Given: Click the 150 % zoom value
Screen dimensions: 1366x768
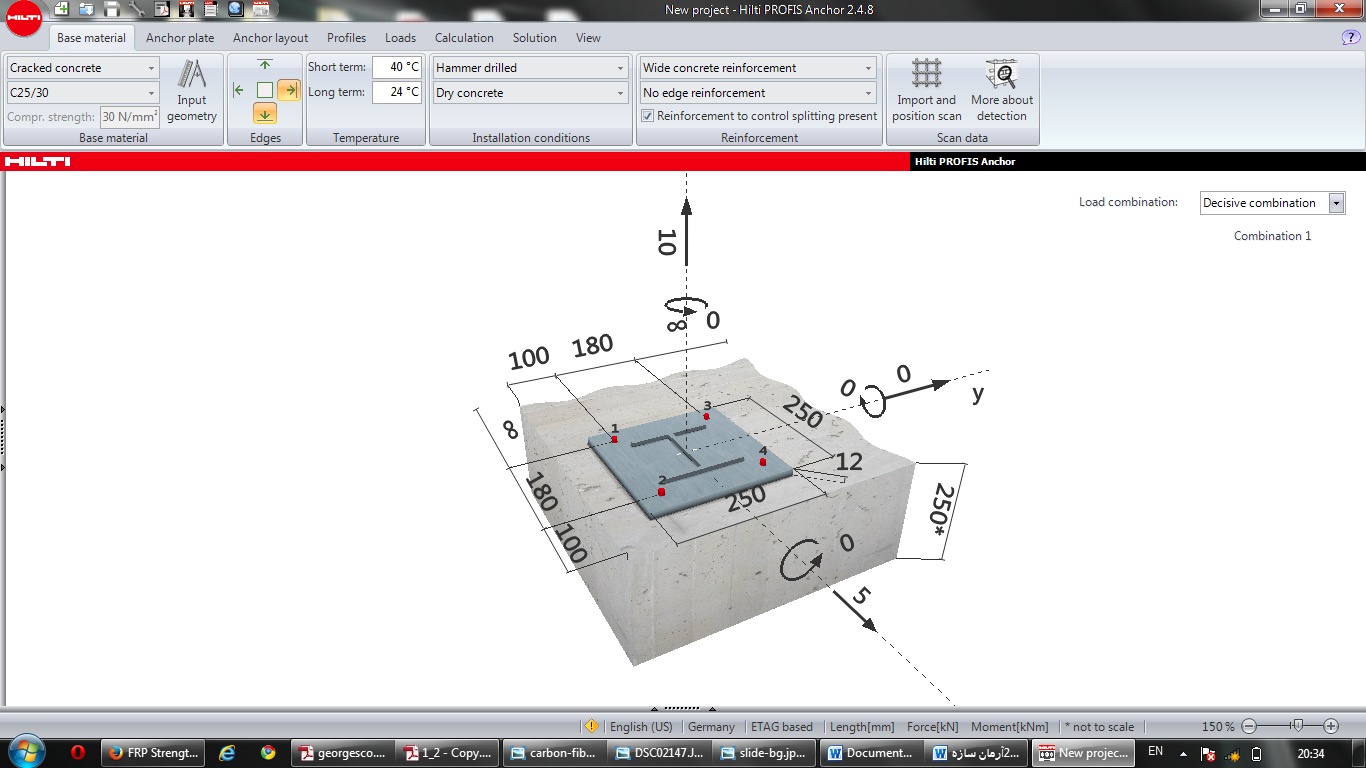Looking at the screenshot, I should [x=1218, y=727].
